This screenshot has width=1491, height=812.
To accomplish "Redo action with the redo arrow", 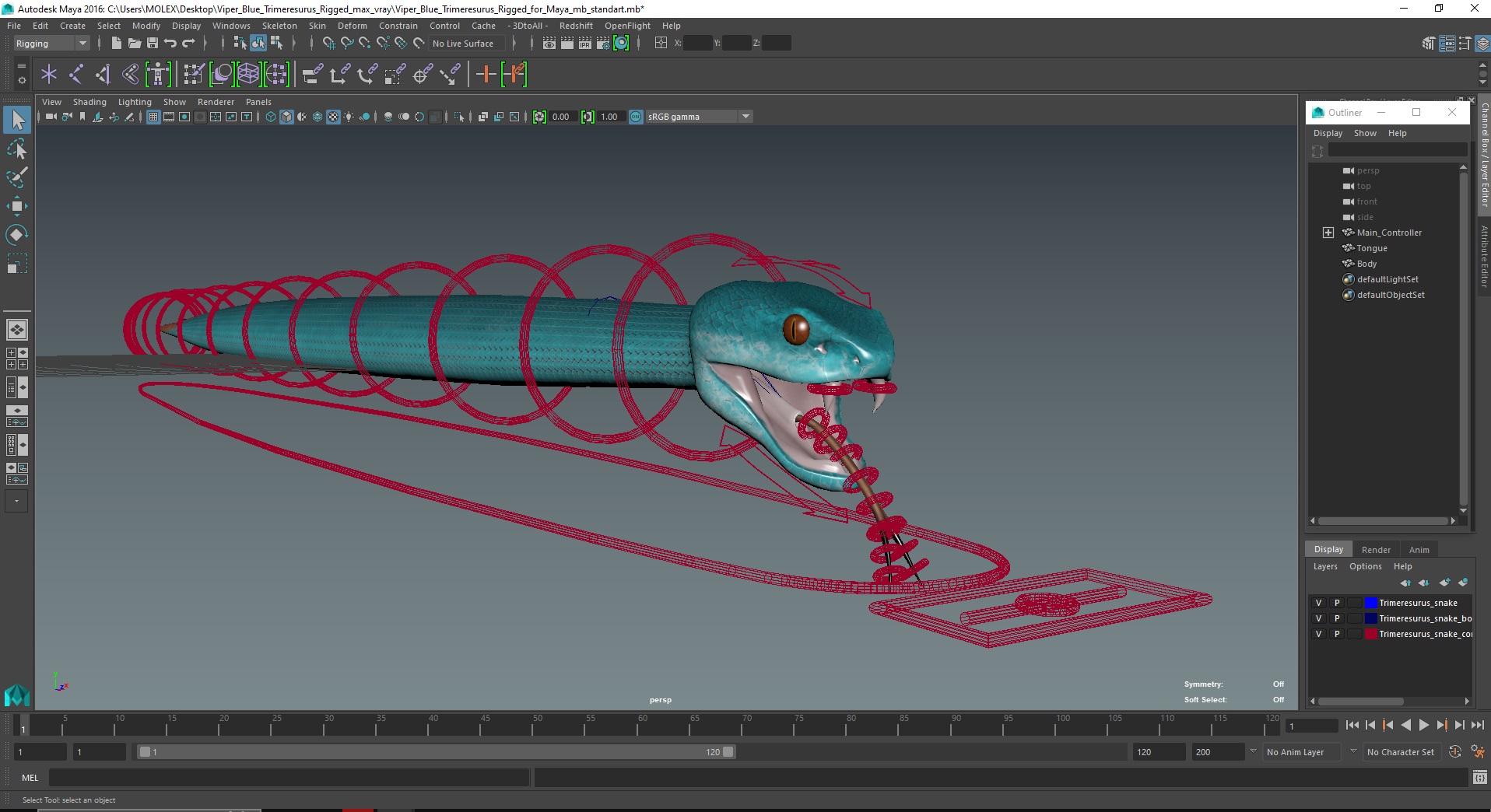I will point(188,44).
